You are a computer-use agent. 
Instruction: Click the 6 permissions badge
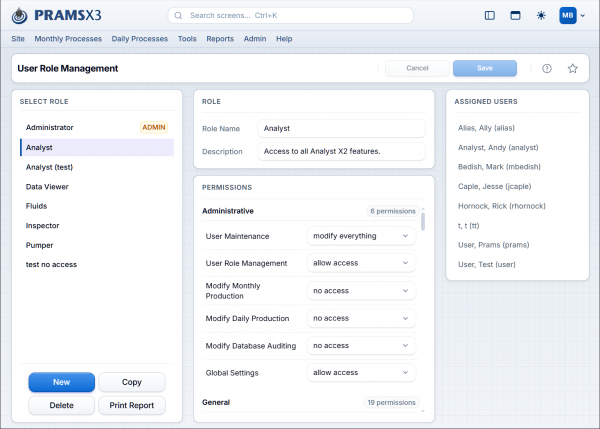(393, 211)
